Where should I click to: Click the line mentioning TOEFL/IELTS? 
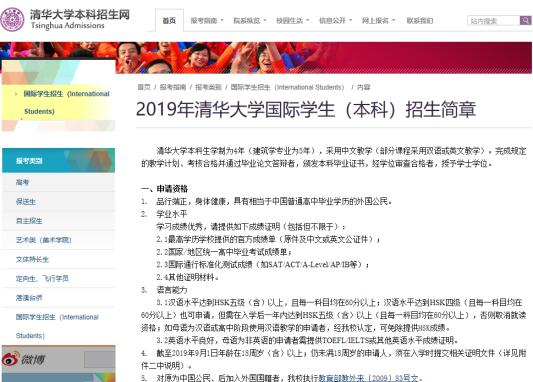[x=307, y=340]
